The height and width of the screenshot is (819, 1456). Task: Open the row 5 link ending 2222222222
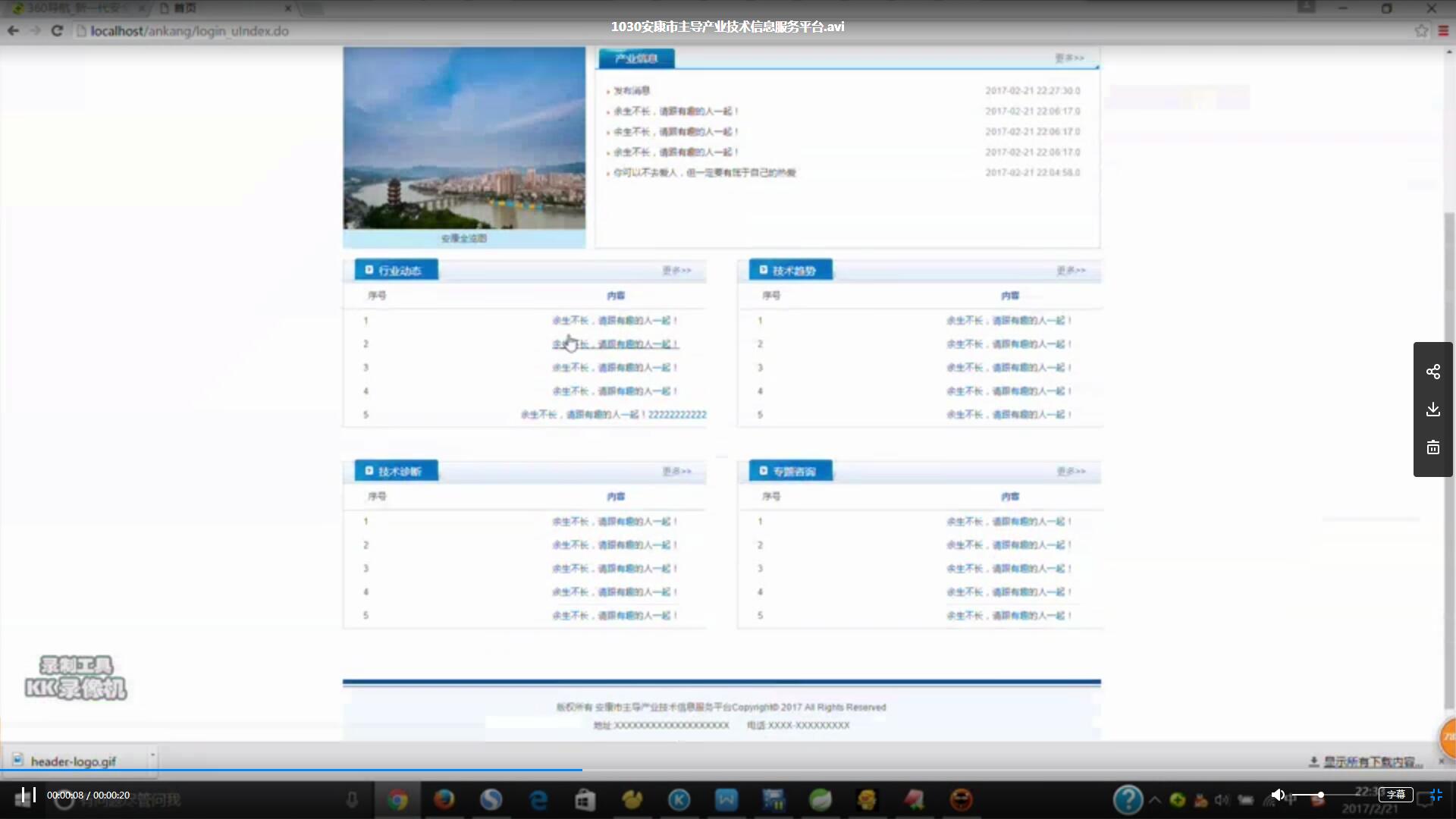pyautogui.click(x=613, y=415)
